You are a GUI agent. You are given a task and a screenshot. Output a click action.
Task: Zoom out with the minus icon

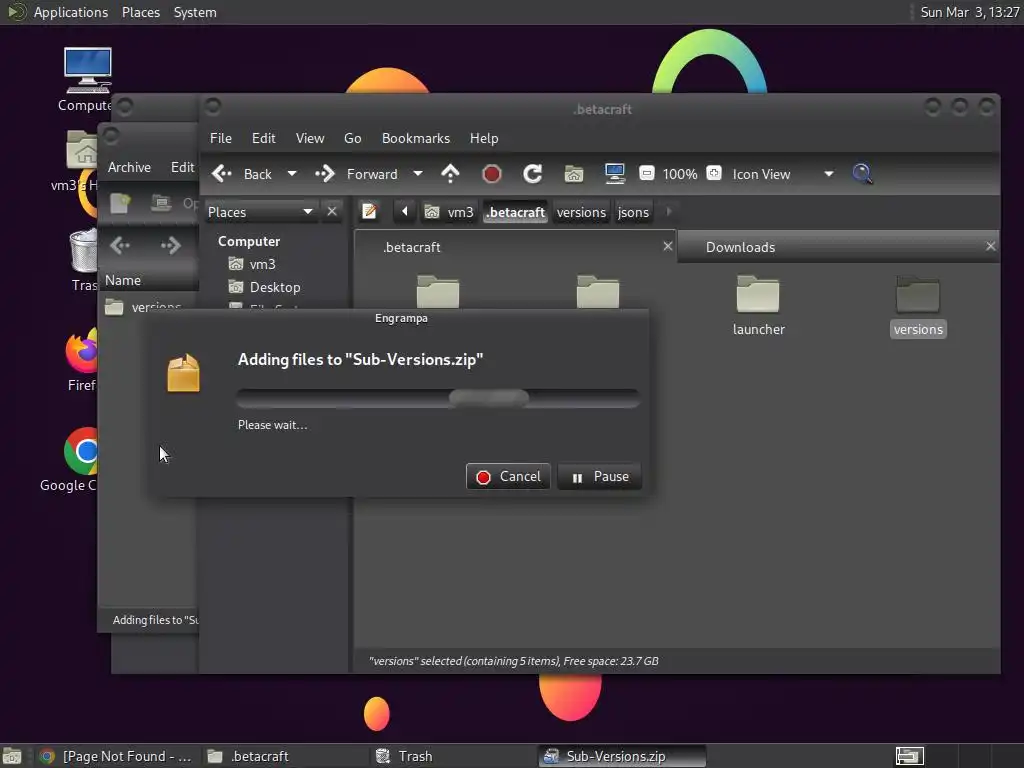pos(647,173)
